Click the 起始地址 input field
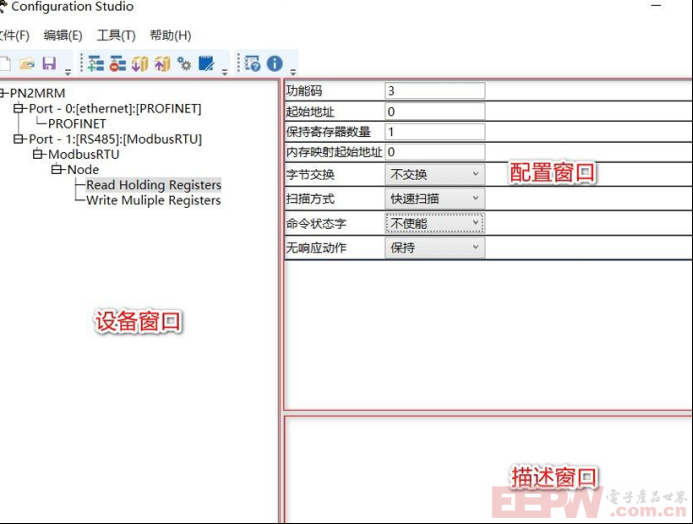Screen dimensions: 693x524 (434, 111)
